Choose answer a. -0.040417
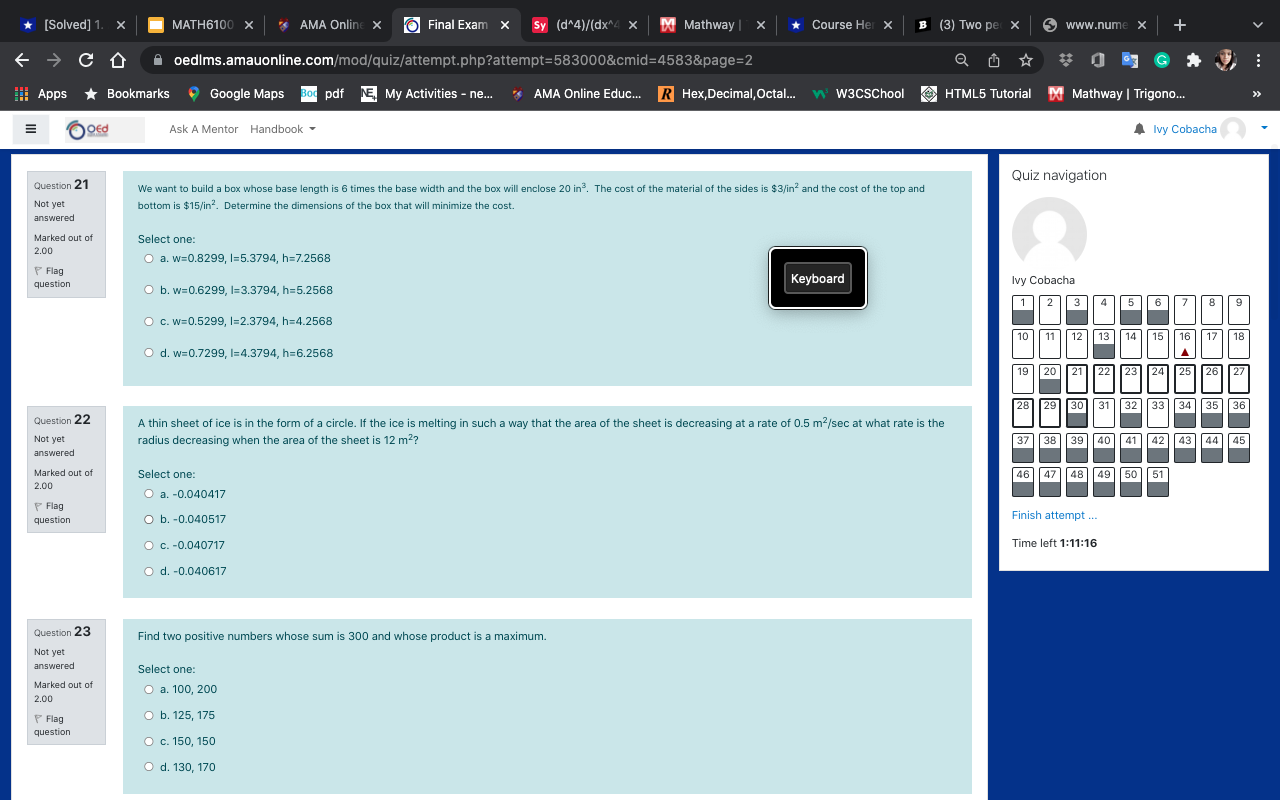Image resolution: width=1280 pixels, height=800 pixels. [149, 494]
